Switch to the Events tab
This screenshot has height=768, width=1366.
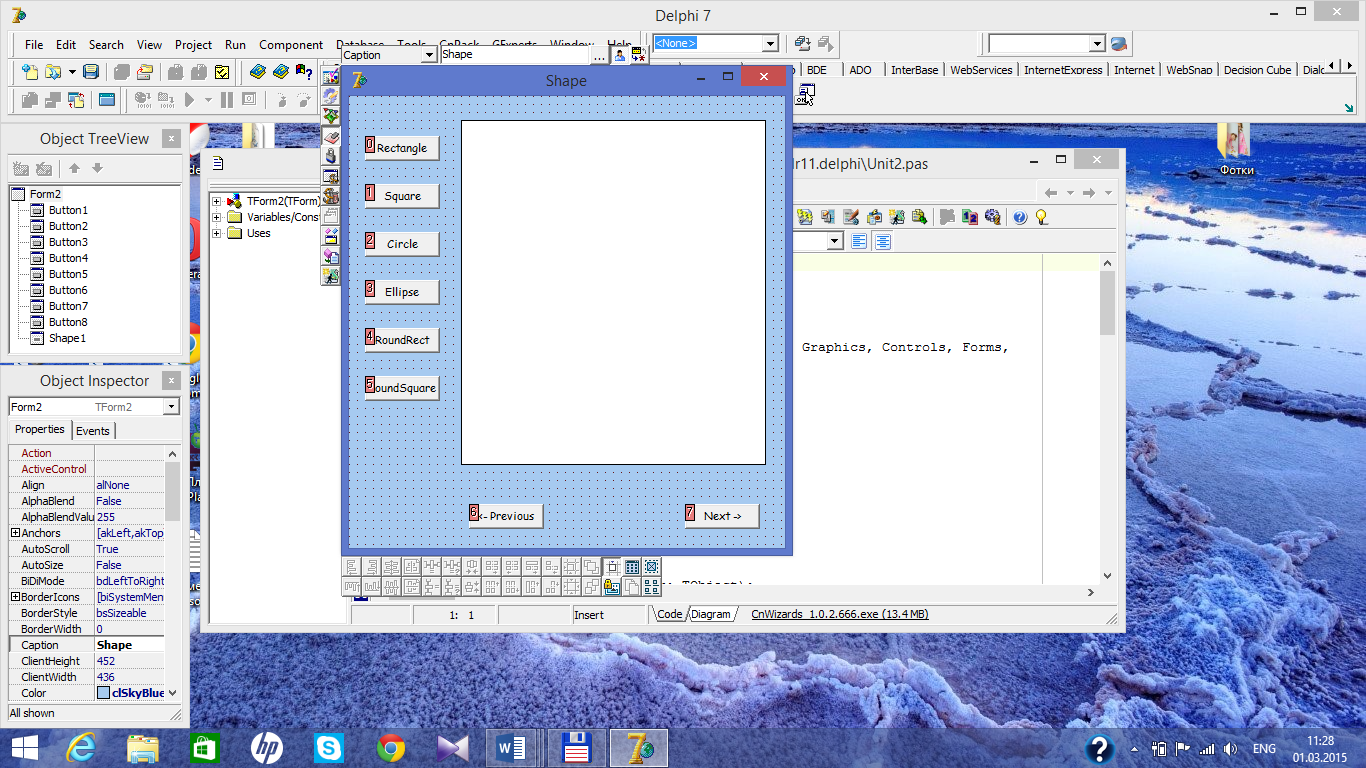93,430
